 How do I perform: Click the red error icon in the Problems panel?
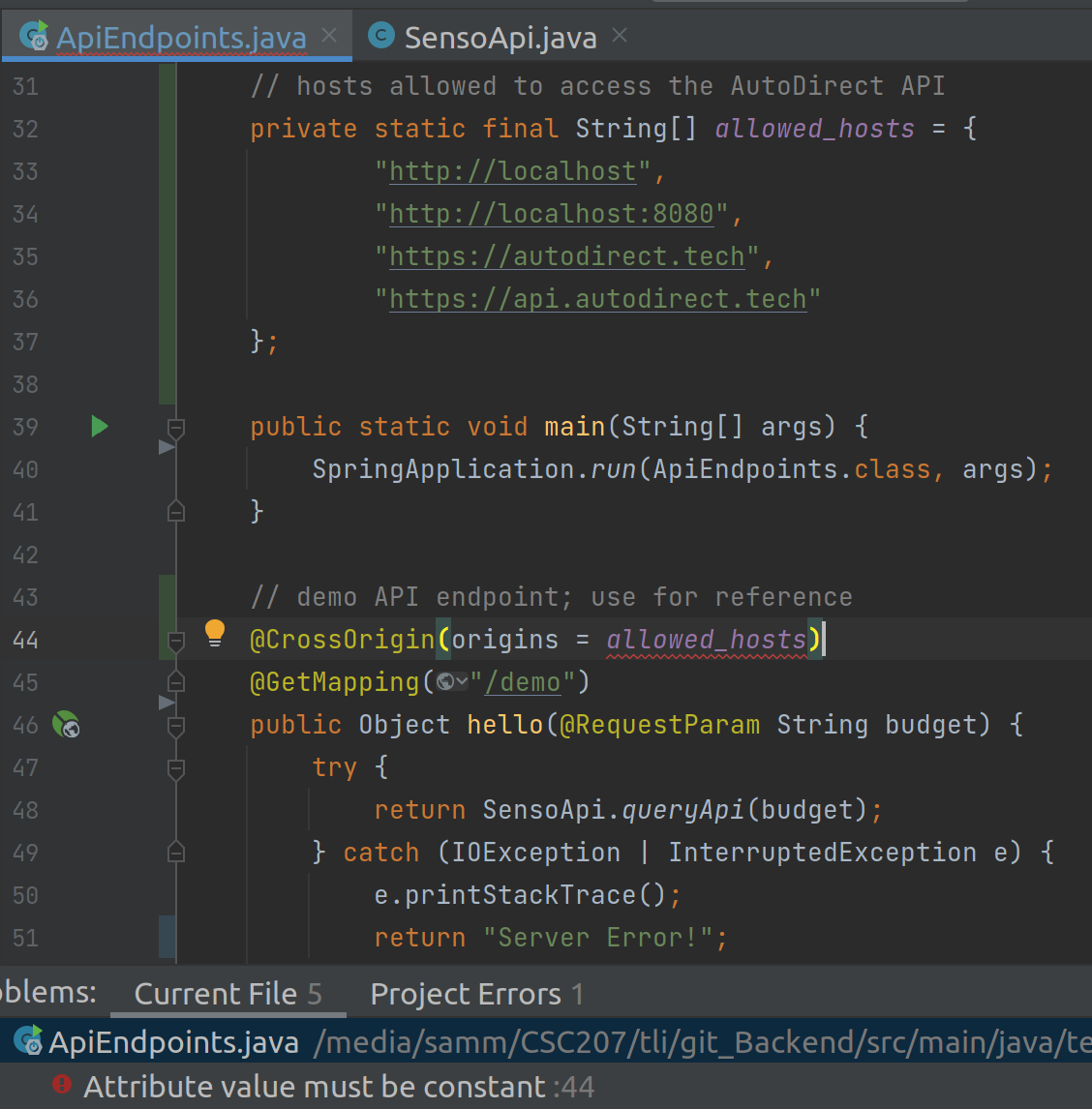61,1086
